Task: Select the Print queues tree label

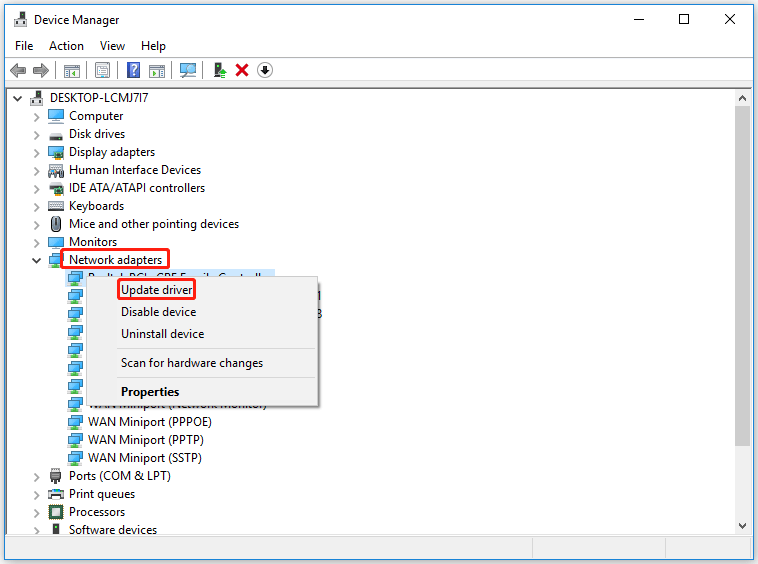Action: 102,494
